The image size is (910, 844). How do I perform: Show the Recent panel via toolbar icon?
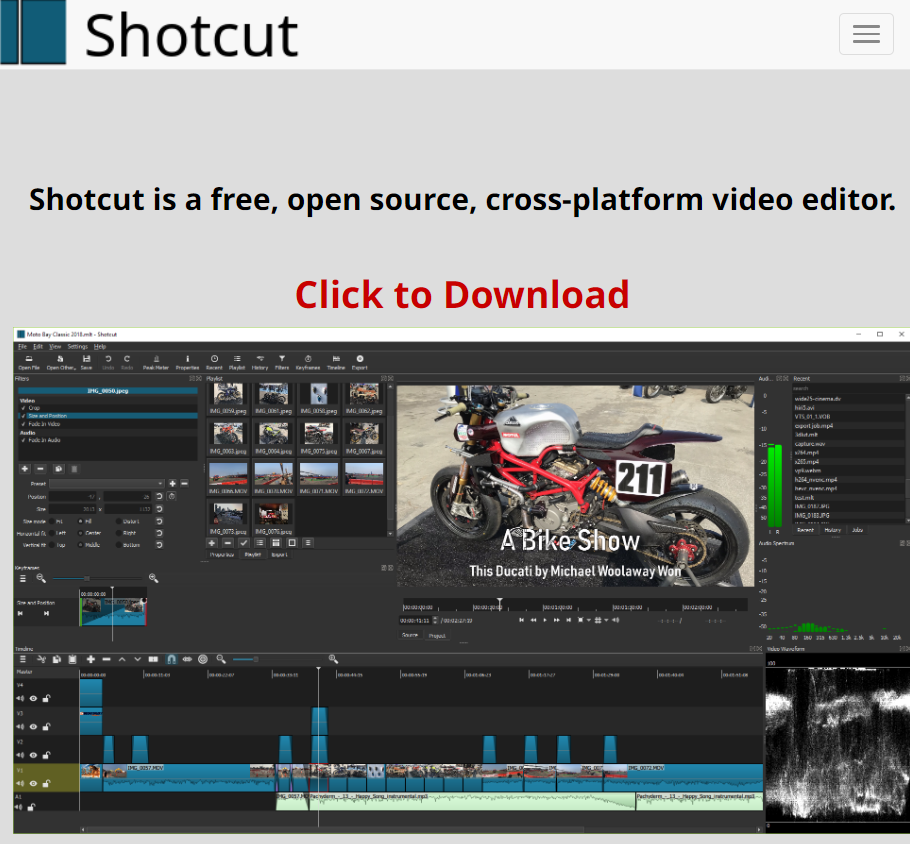(x=214, y=362)
